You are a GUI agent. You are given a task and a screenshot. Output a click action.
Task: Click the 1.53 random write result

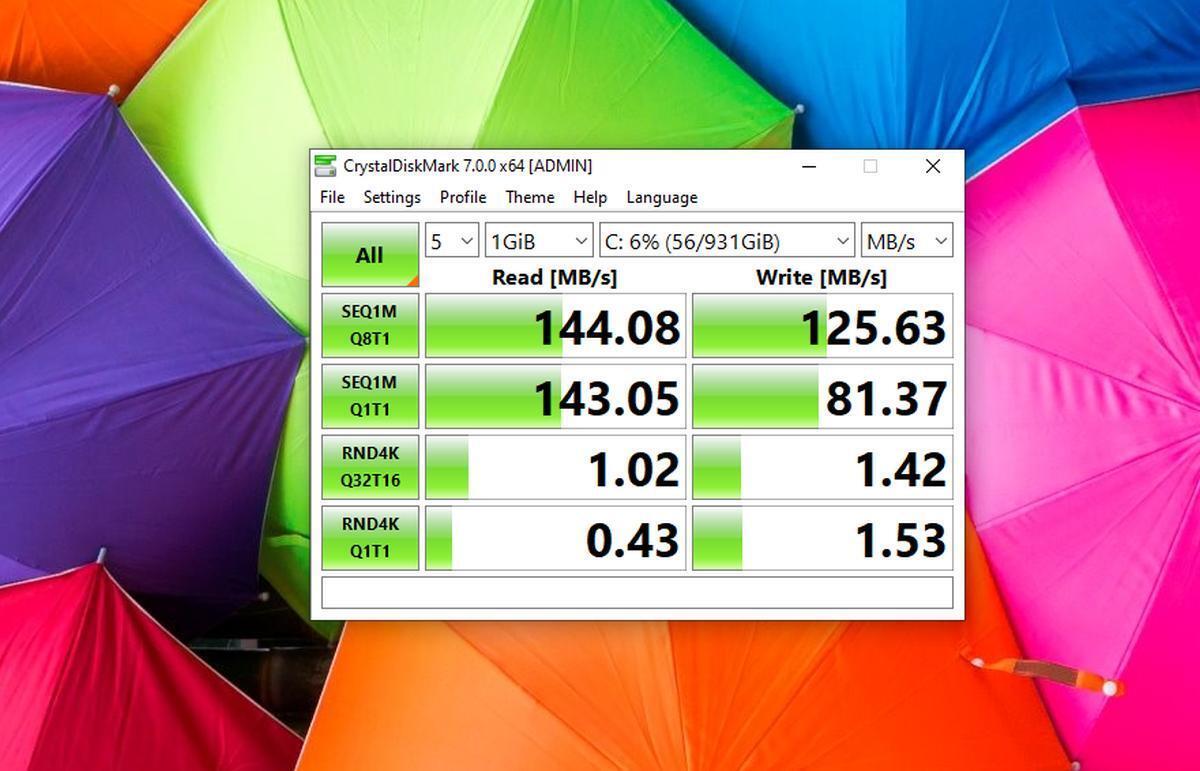(x=823, y=539)
